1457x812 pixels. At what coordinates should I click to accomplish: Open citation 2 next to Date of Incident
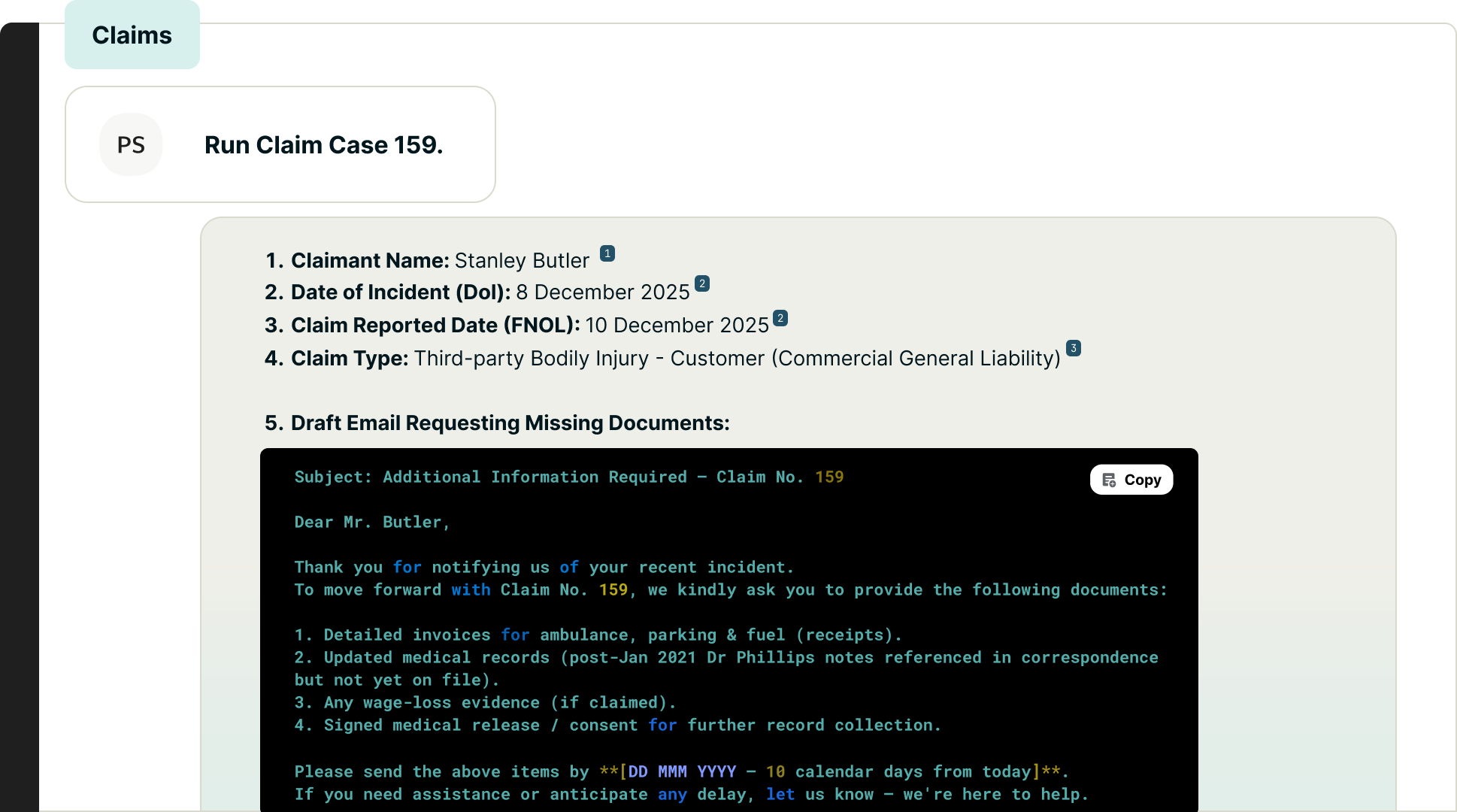click(x=701, y=283)
